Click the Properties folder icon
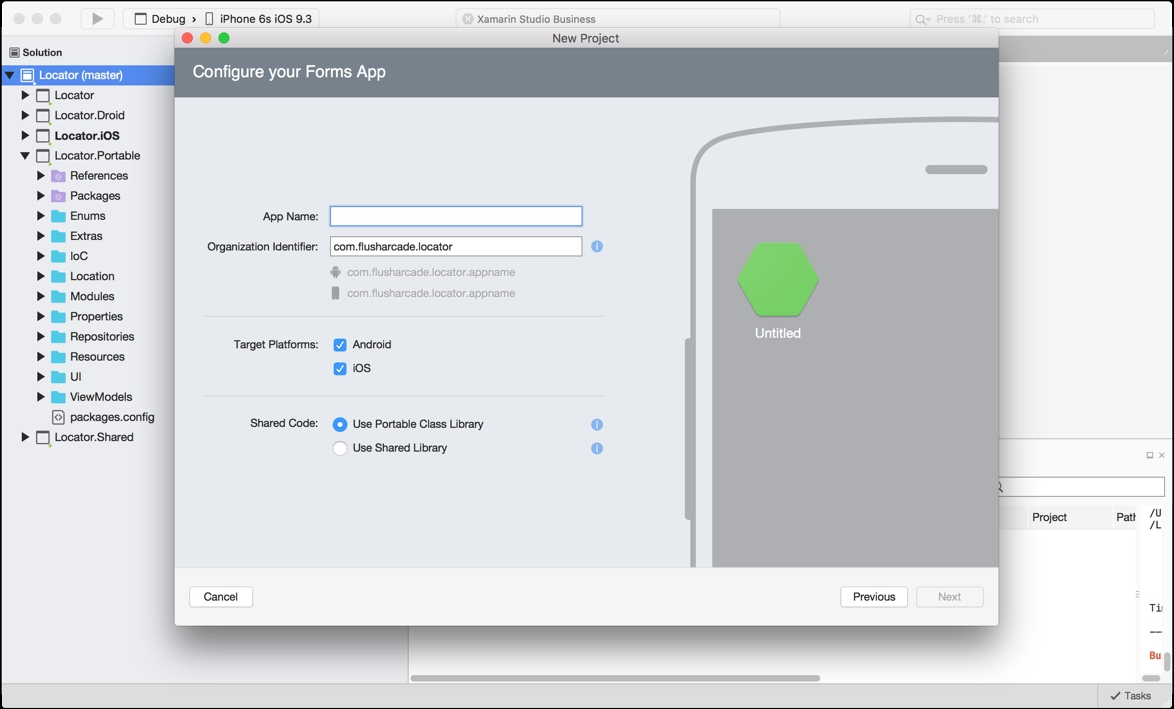This screenshot has height=709, width=1174. 58,317
